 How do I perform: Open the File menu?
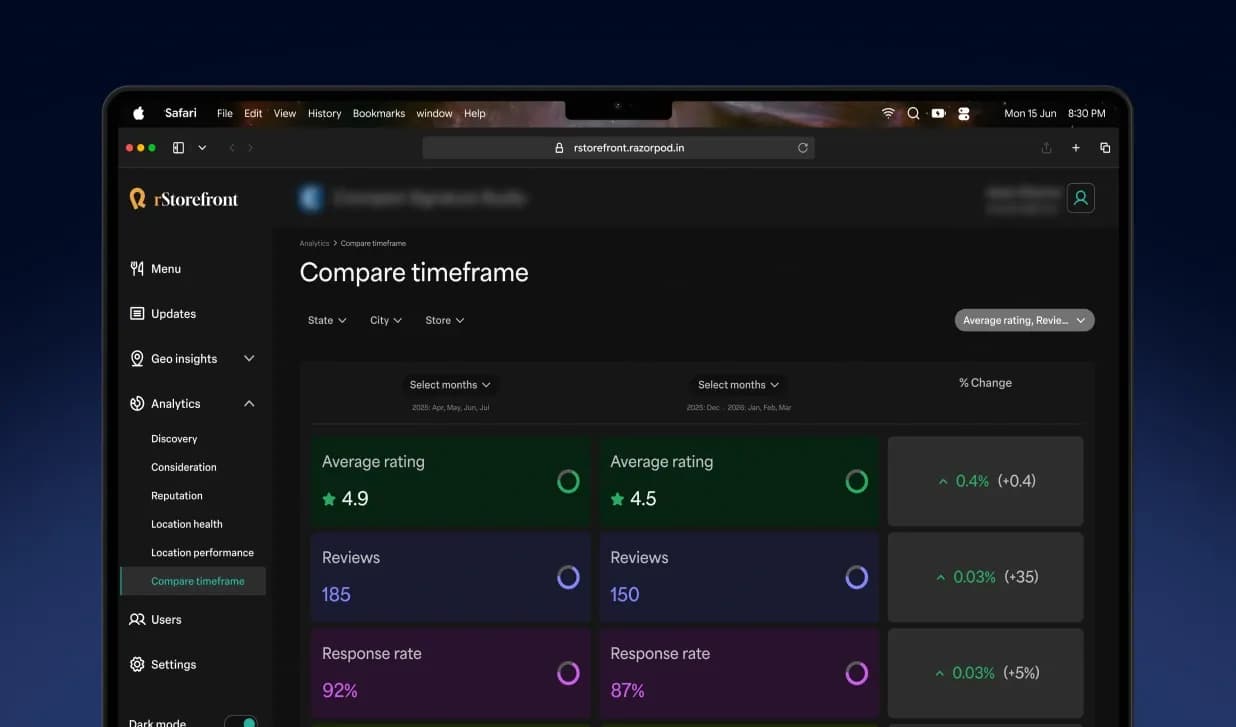(225, 114)
